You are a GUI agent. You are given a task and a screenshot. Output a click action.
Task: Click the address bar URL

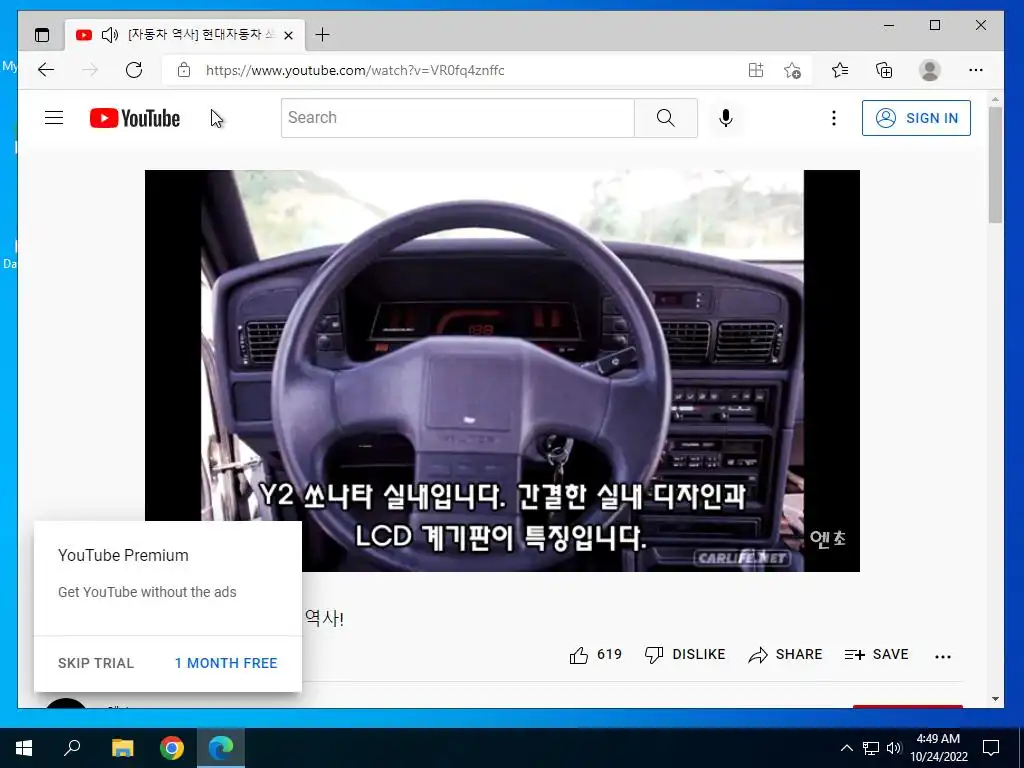pyautogui.click(x=355, y=71)
